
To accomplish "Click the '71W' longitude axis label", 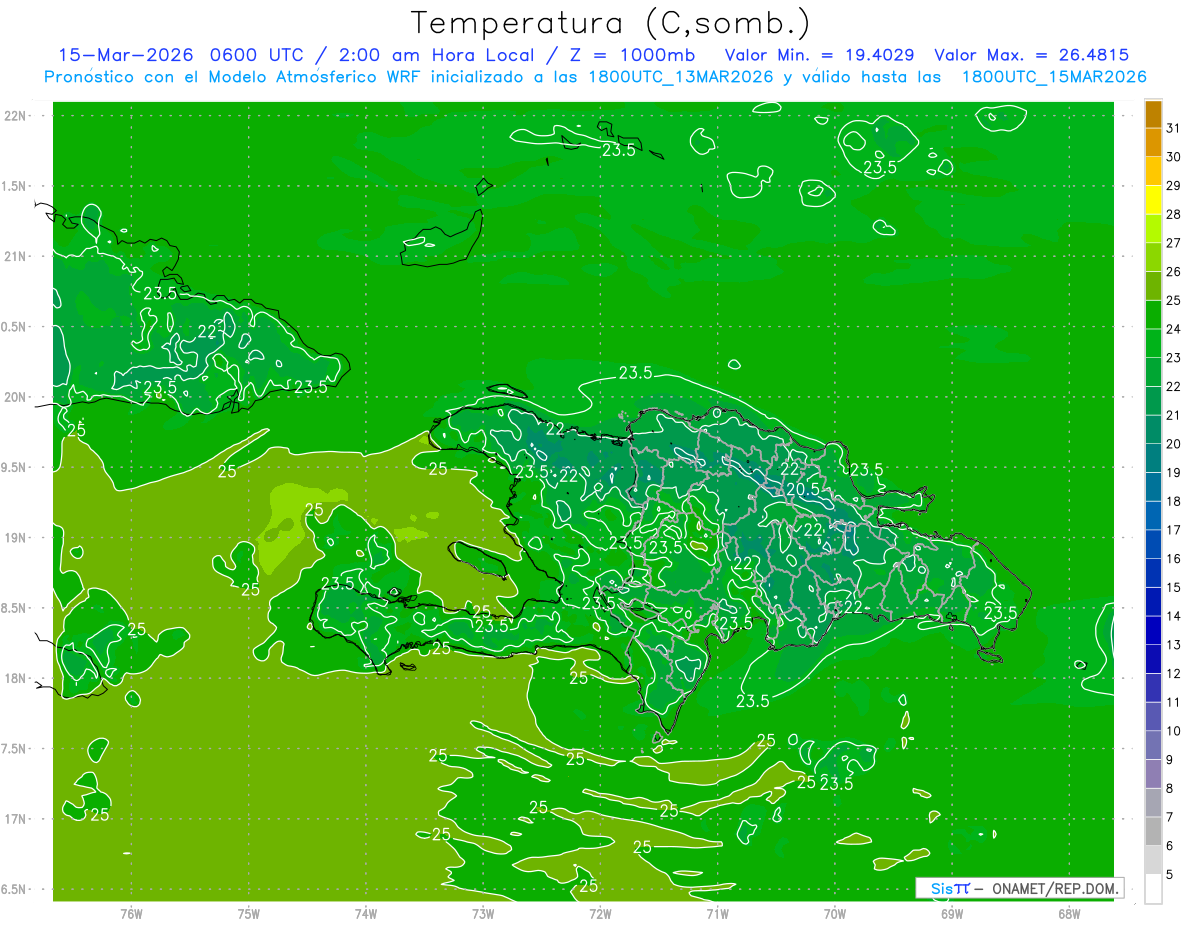I will point(717,913).
